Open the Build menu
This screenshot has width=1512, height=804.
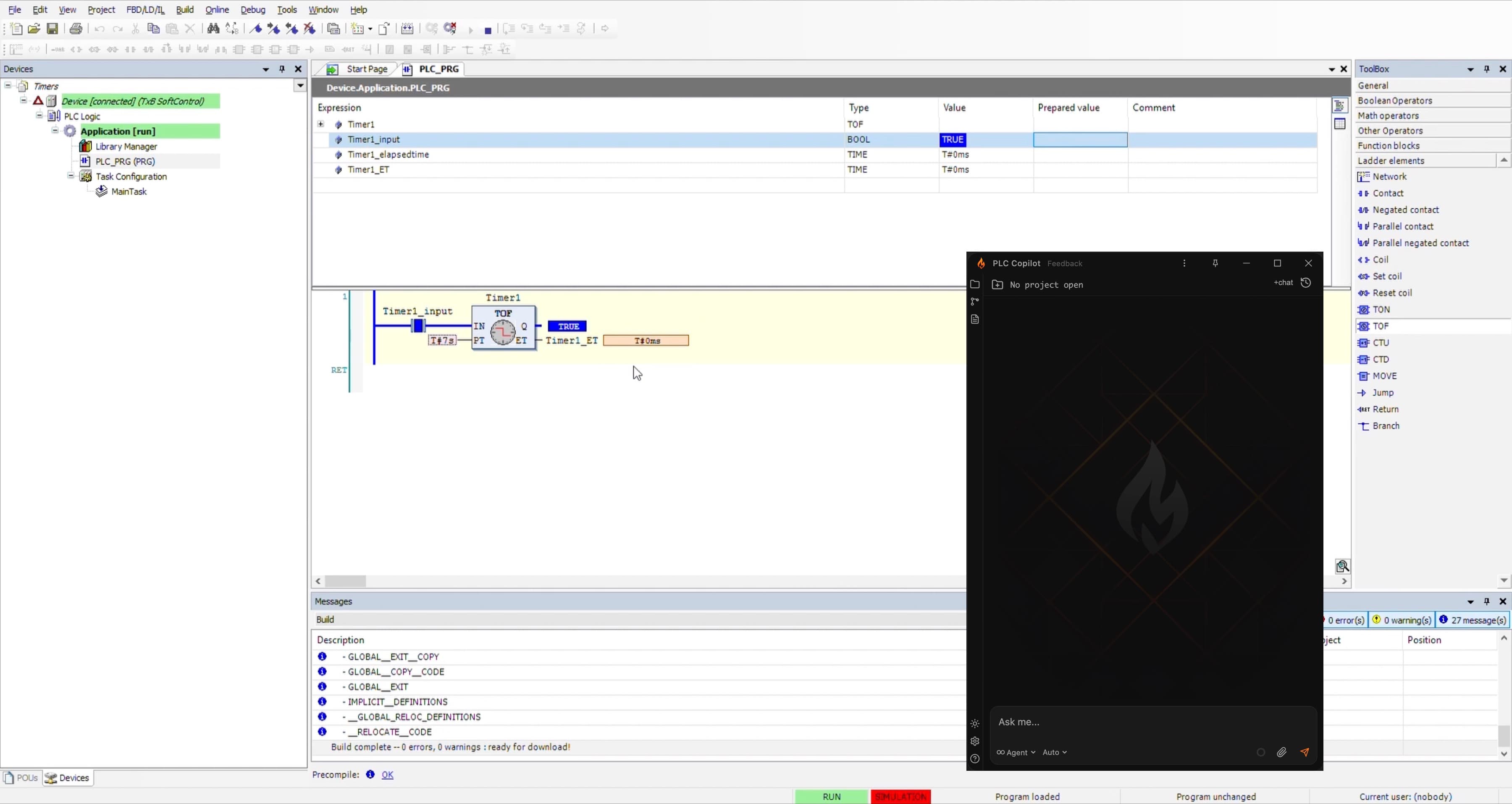pos(185,10)
